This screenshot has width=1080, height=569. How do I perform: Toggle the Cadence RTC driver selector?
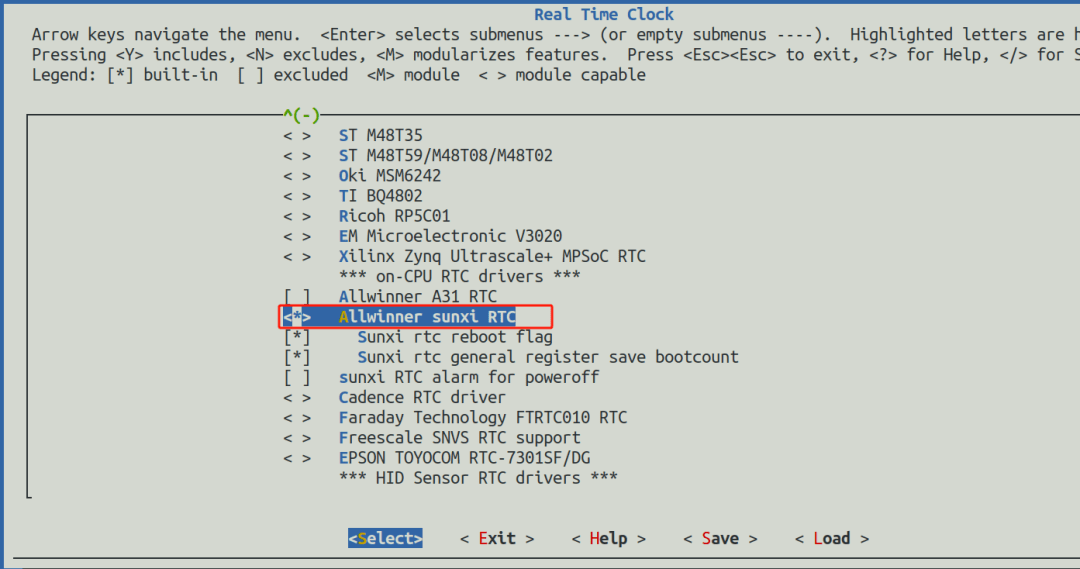coord(297,397)
